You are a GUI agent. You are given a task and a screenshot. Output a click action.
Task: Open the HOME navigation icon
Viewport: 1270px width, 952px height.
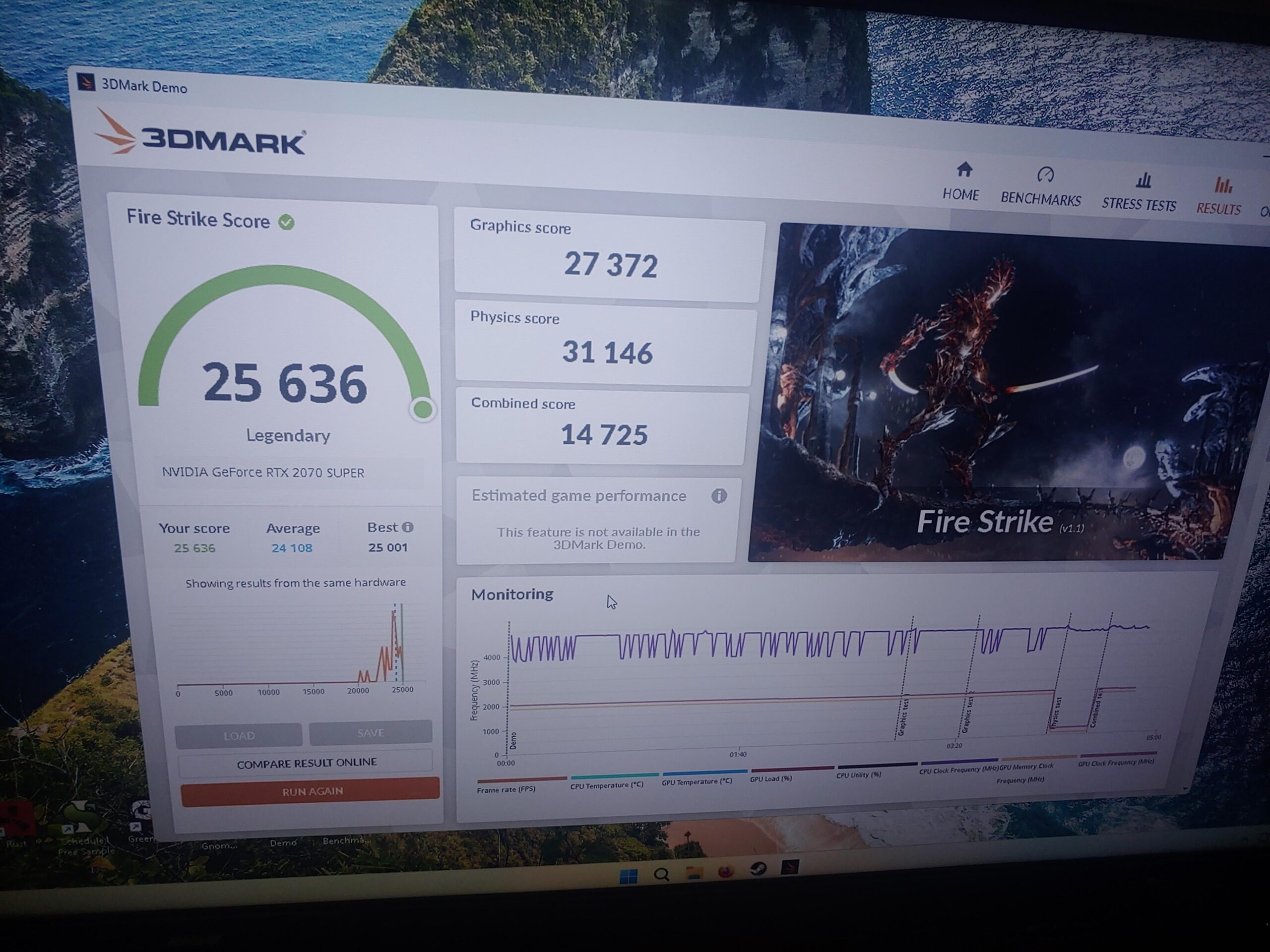(964, 170)
